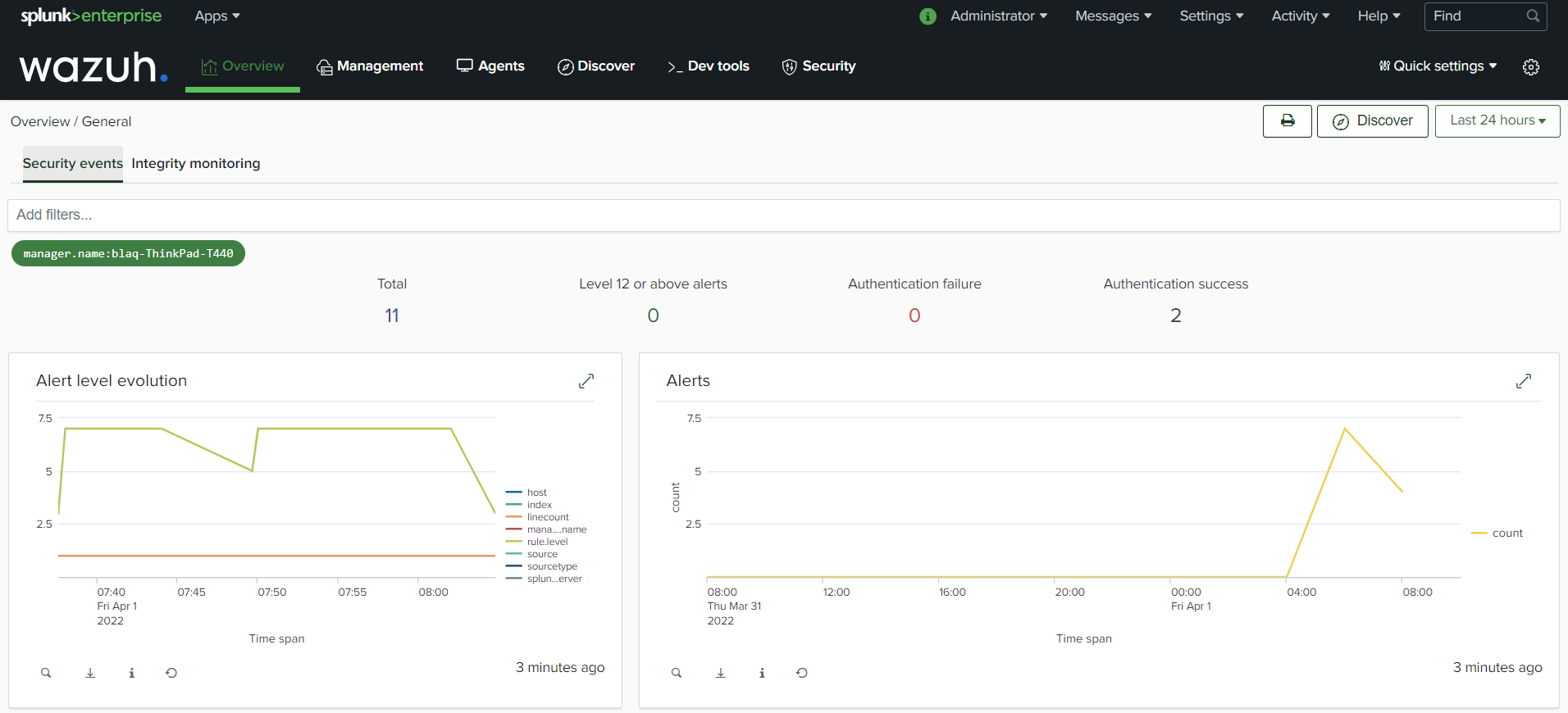Click the Authentication failure value 0
The image size is (1568, 713).
pos(914,316)
